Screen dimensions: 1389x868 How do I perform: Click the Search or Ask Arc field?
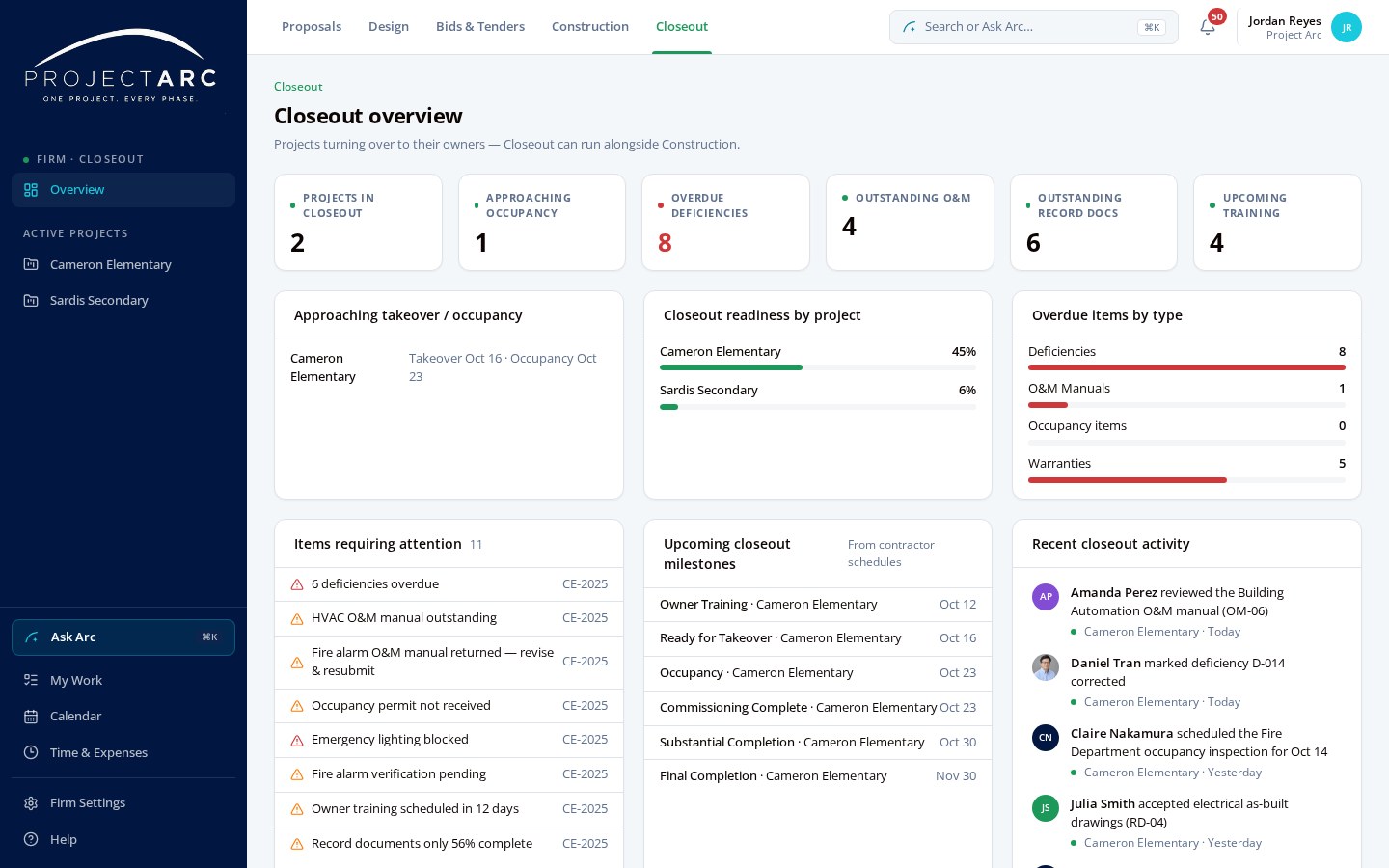tap(1034, 27)
